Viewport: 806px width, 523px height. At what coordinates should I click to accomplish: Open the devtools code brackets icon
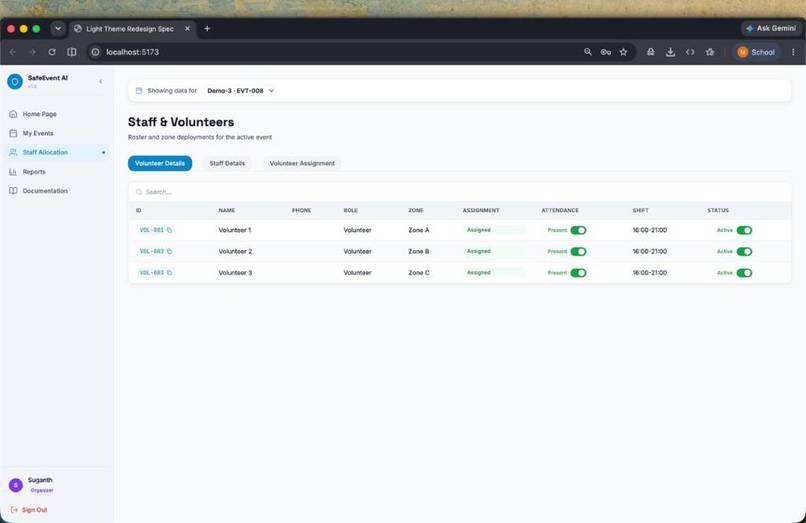click(x=690, y=52)
